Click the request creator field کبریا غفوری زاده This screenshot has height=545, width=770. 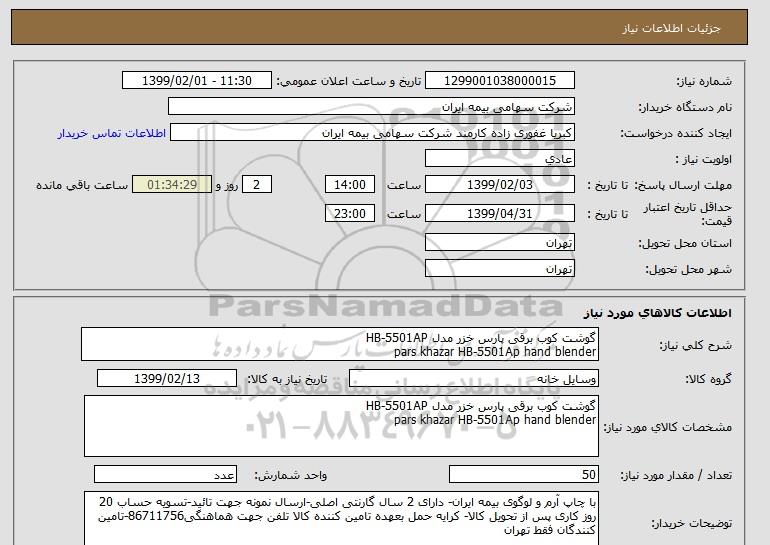point(372,133)
